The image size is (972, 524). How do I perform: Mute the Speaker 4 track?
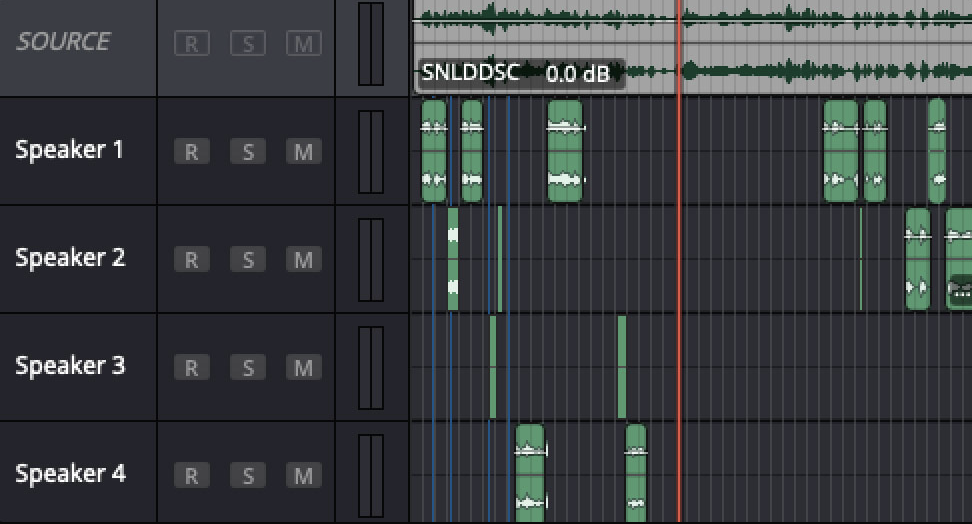point(304,475)
